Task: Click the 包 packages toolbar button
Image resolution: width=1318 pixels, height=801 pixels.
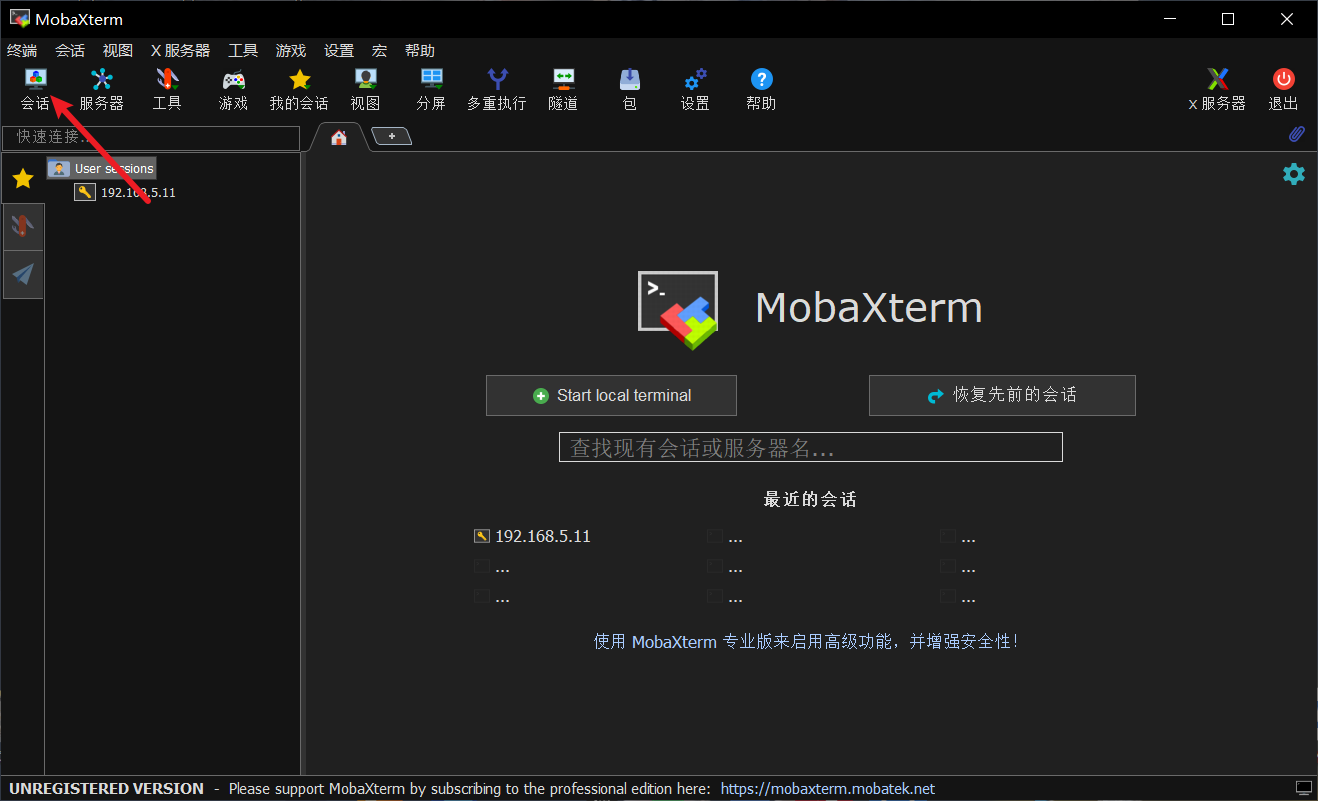Action: pos(629,89)
